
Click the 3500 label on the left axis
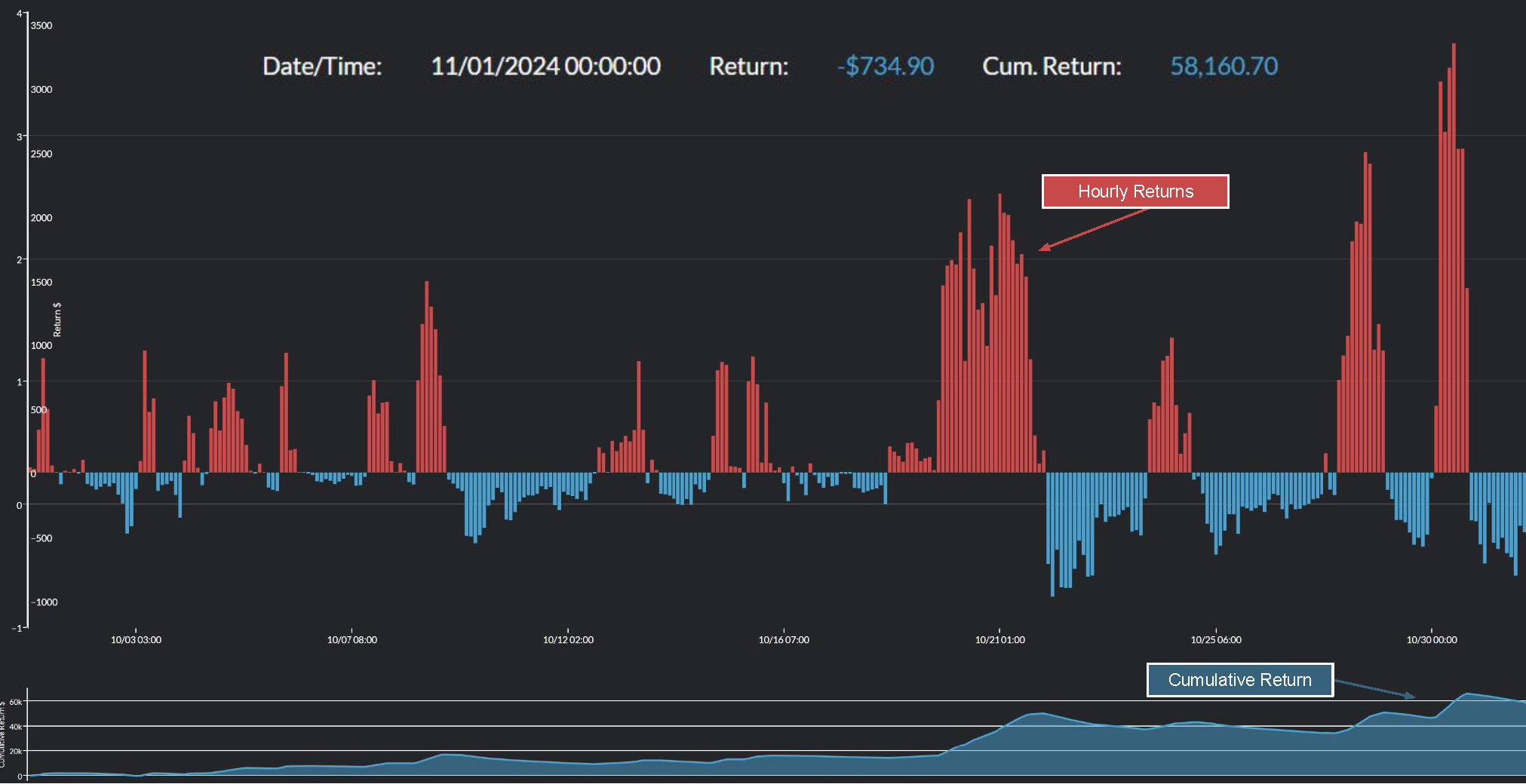click(x=42, y=25)
